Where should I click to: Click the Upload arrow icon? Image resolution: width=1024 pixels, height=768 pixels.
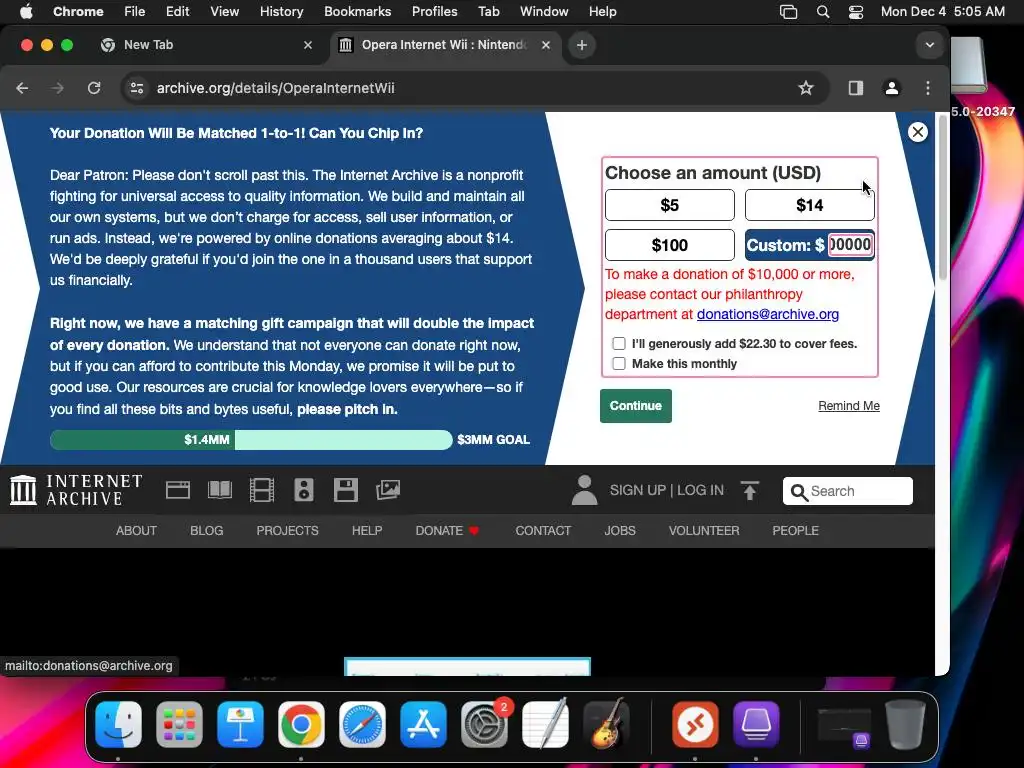750,490
